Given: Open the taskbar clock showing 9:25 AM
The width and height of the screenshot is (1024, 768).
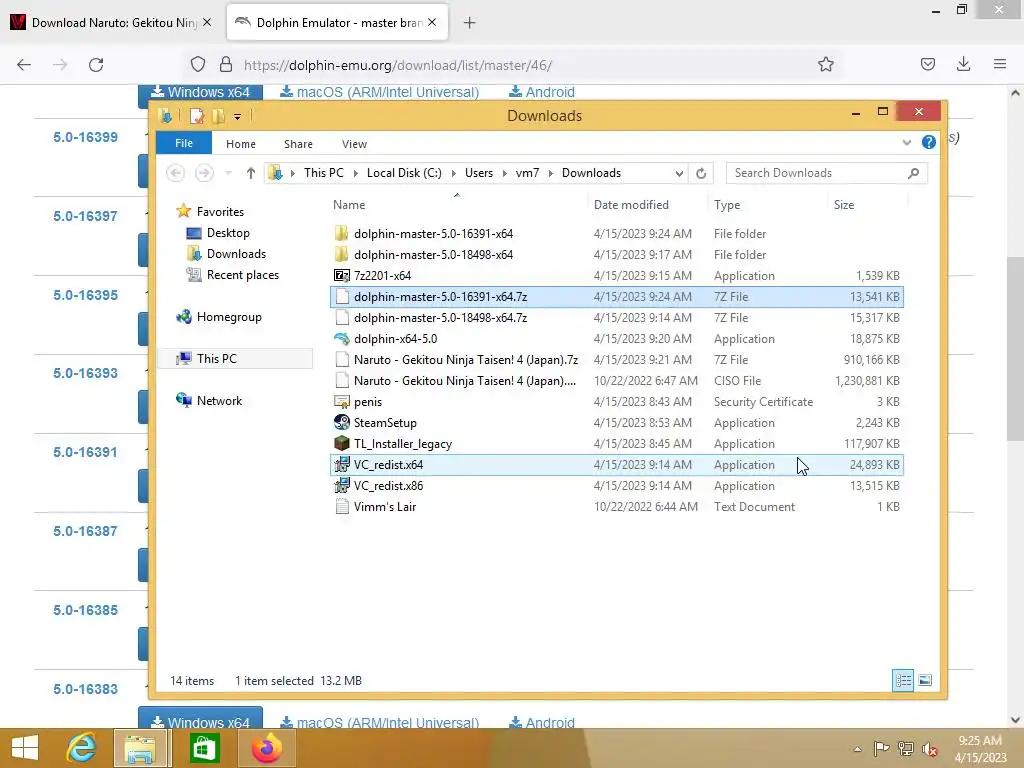Looking at the screenshot, I should (x=980, y=749).
